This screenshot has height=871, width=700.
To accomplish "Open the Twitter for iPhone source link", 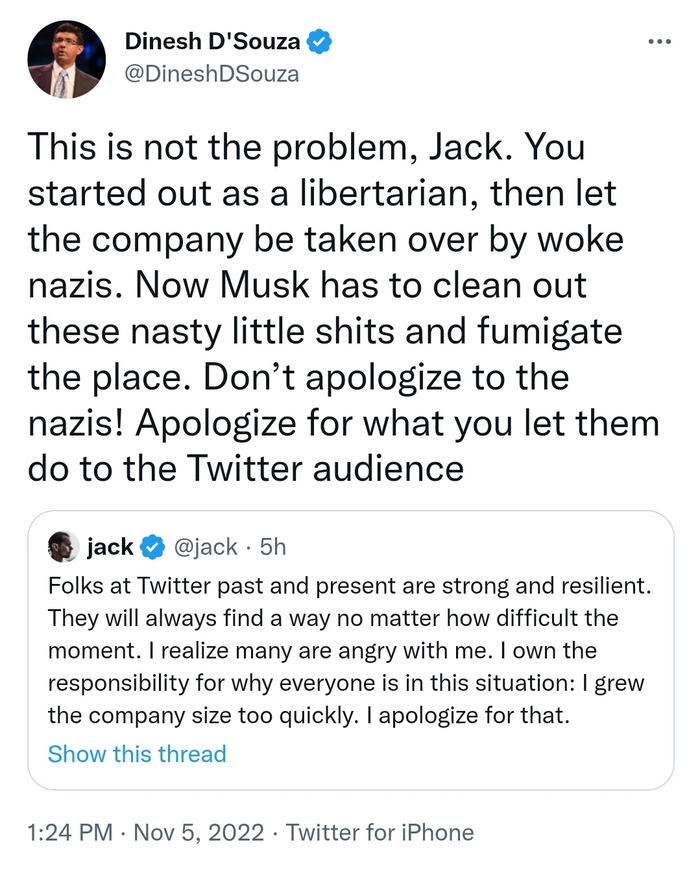I will (x=380, y=832).
